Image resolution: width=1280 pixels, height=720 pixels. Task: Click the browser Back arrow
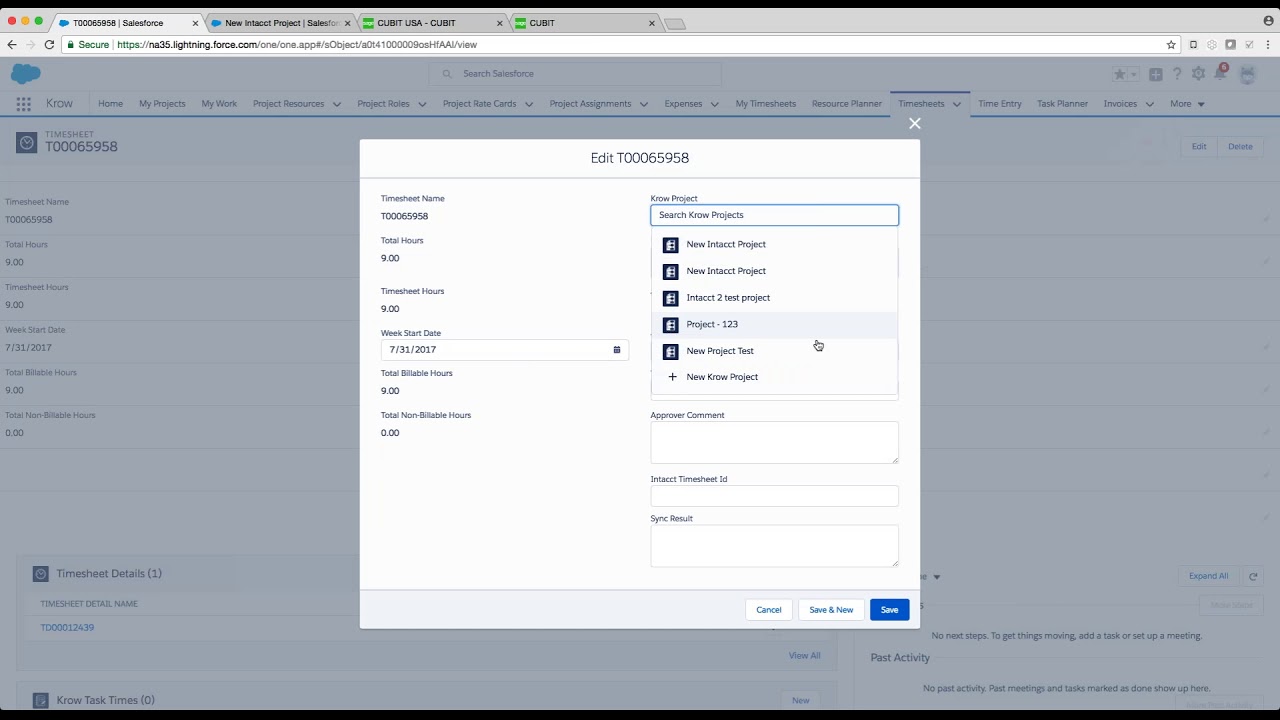point(12,44)
